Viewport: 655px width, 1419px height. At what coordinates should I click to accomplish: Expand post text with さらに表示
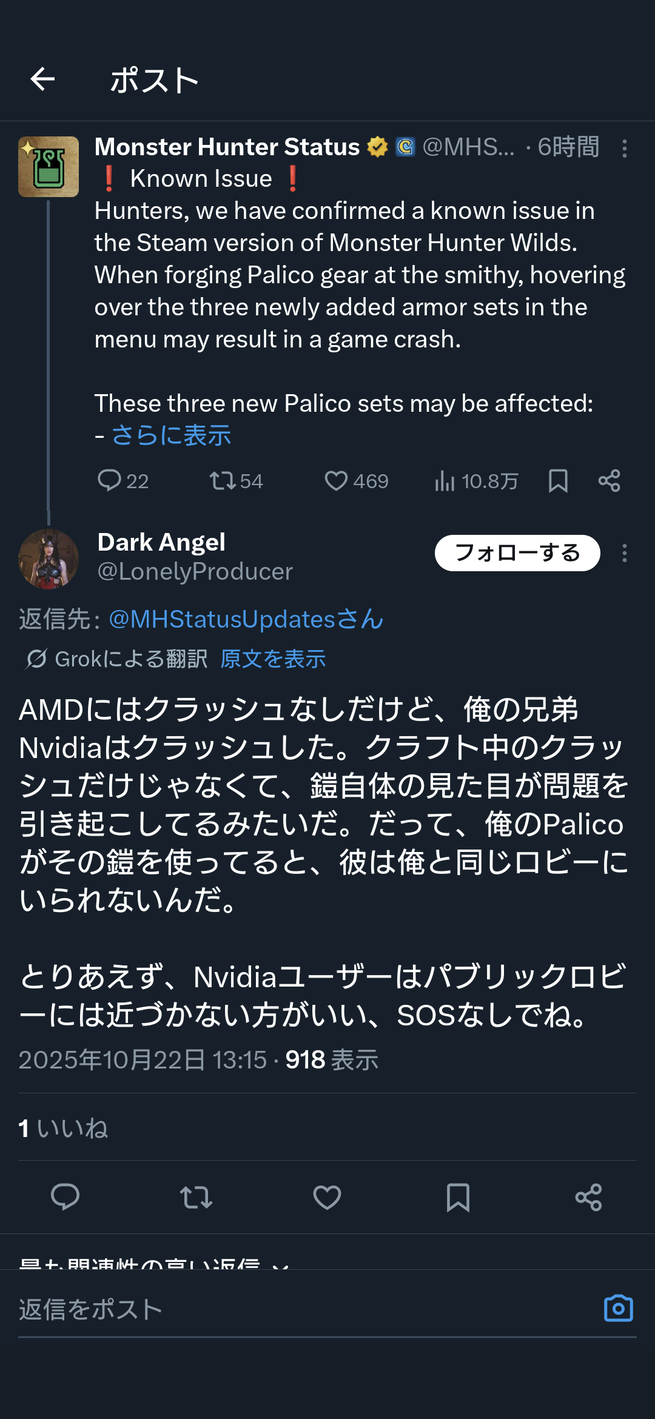tap(171, 435)
